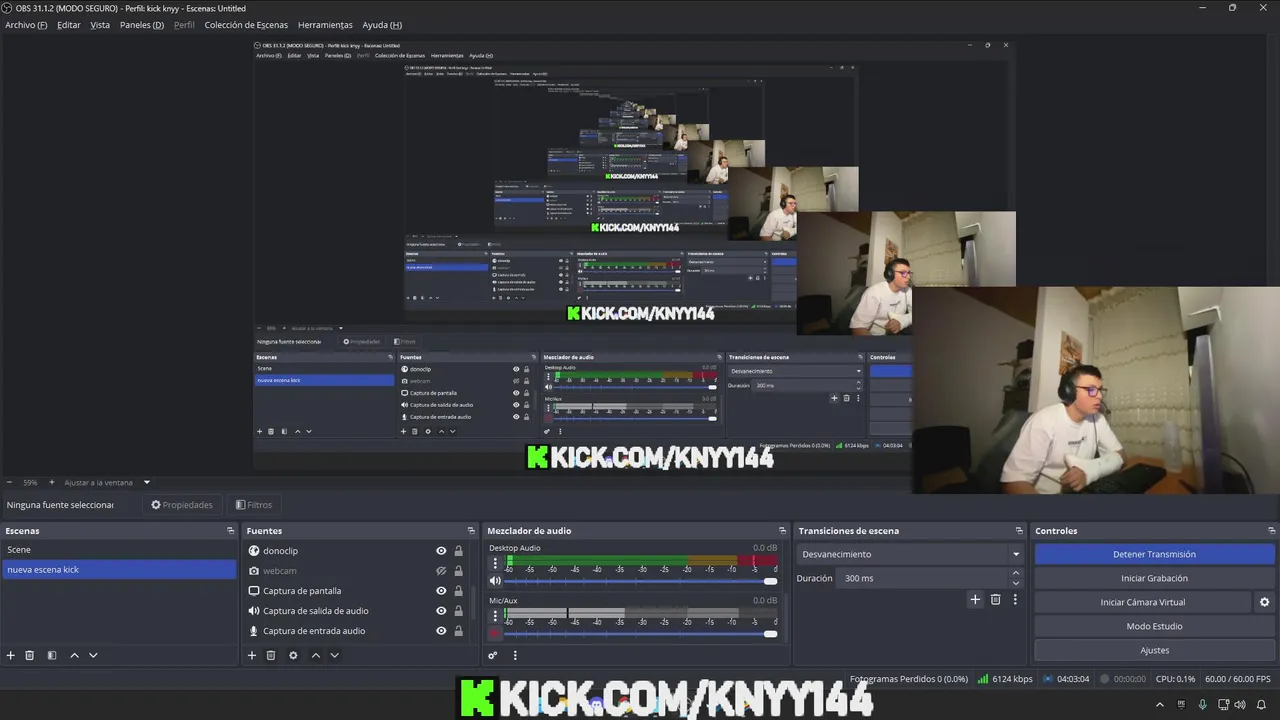Remove the selected source using the trash icon
This screenshot has width=1280, height=720.
pyautogui.click(x=271, y=655)
